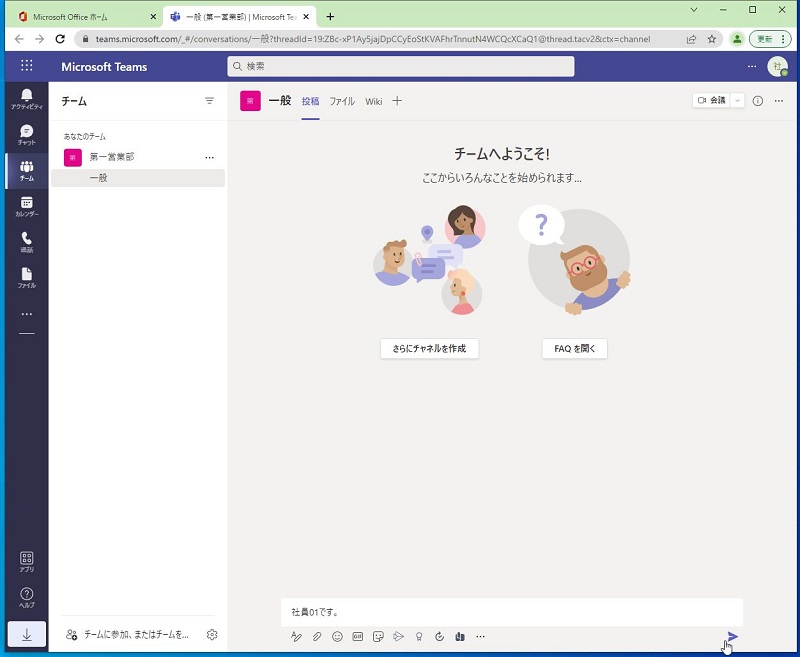800x657 pixels.
Task: Open settings and more ellipsis near profile
Action: (752, 66)
